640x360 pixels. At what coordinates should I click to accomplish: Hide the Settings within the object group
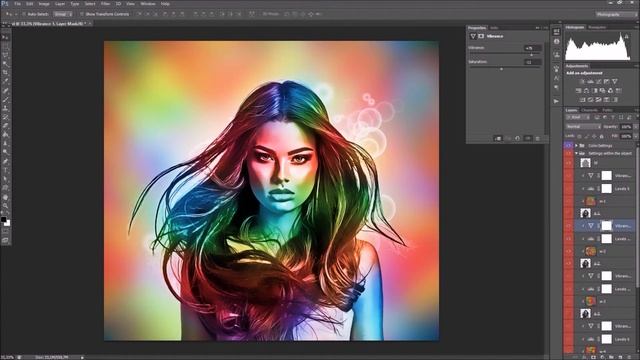[x=569, y=153]
